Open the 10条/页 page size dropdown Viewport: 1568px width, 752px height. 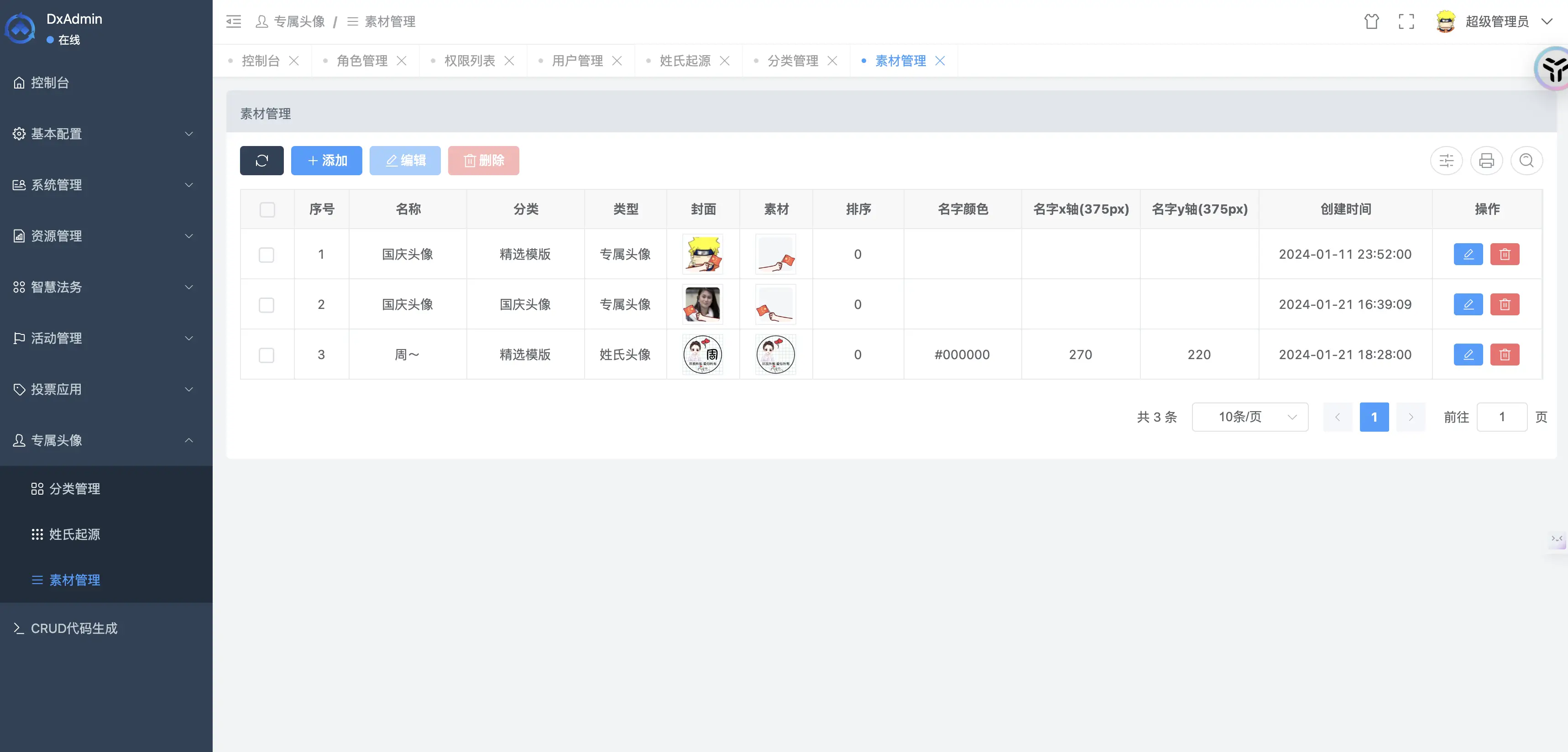coord(1250,418)
